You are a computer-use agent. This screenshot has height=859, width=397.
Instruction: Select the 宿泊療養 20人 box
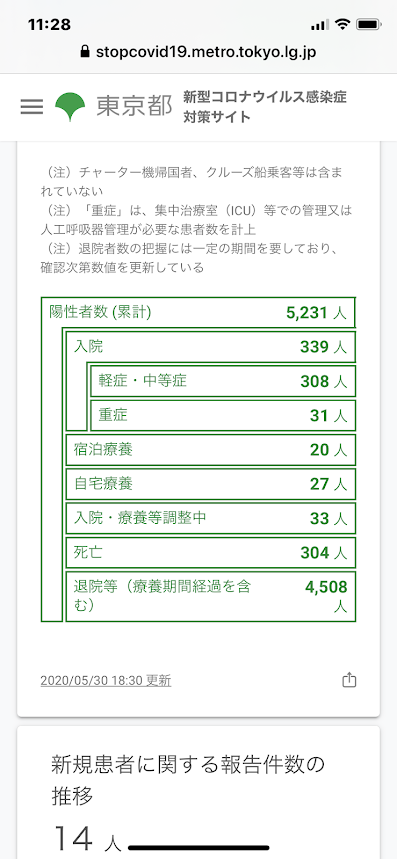211,450
